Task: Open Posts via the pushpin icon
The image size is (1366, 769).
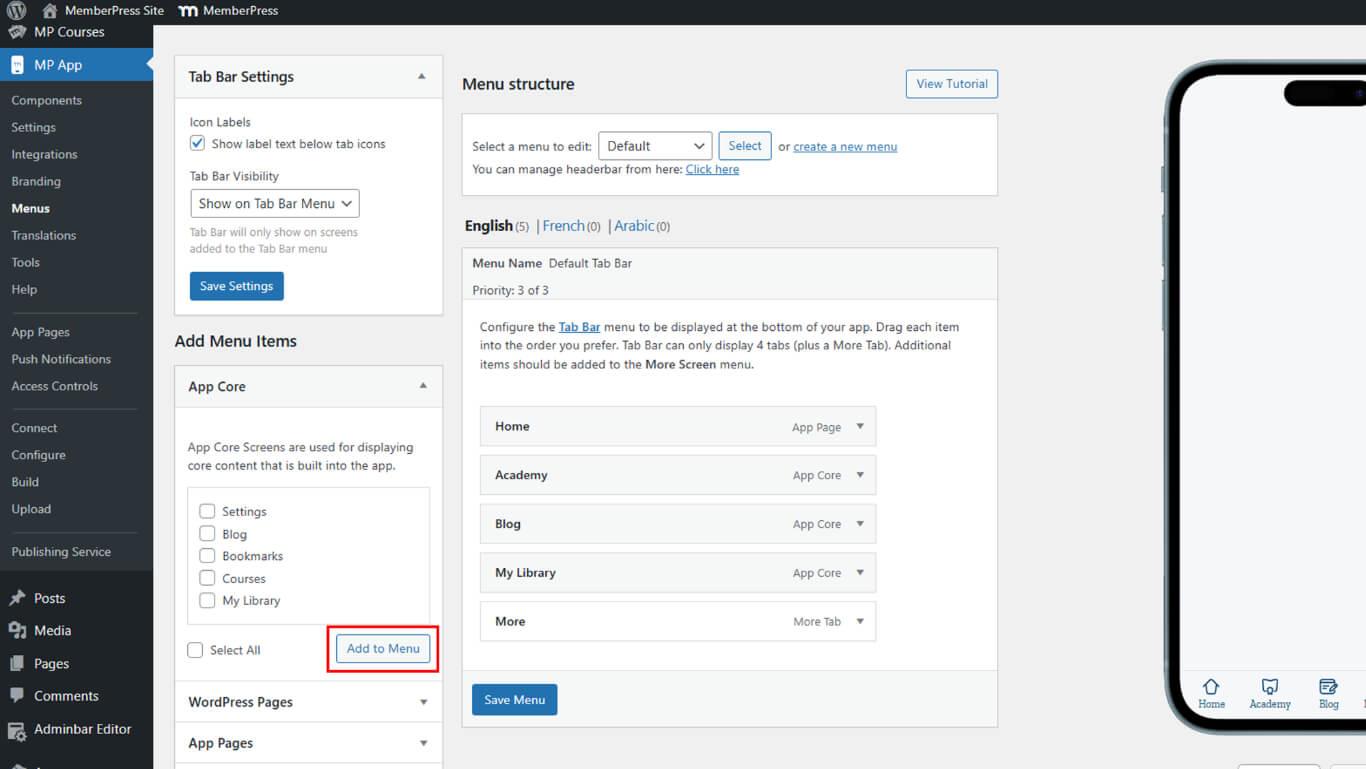Action: click(17, 598)
